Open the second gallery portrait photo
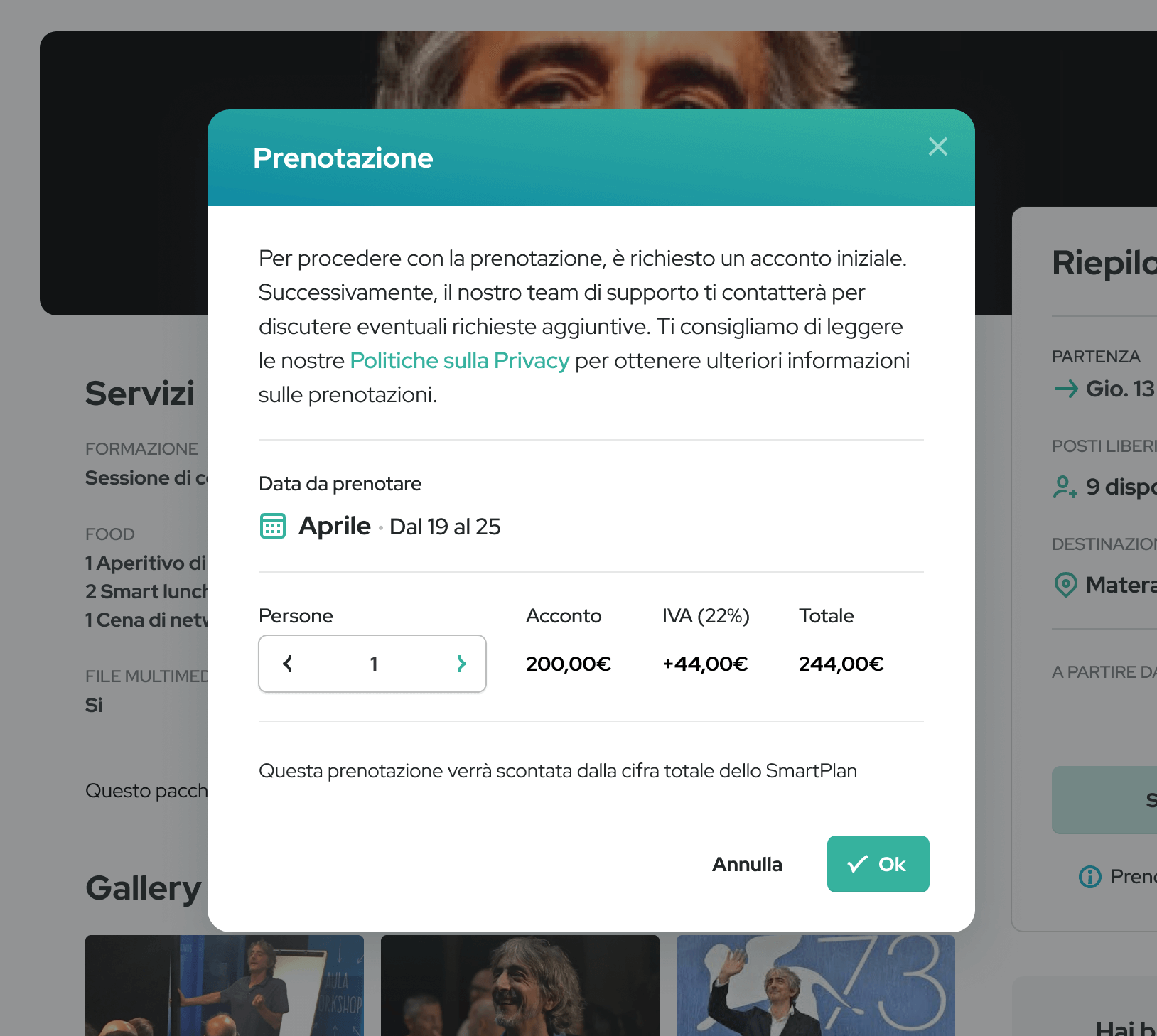This screenshot has width=1157, height=1036. (x=520, y=985)
